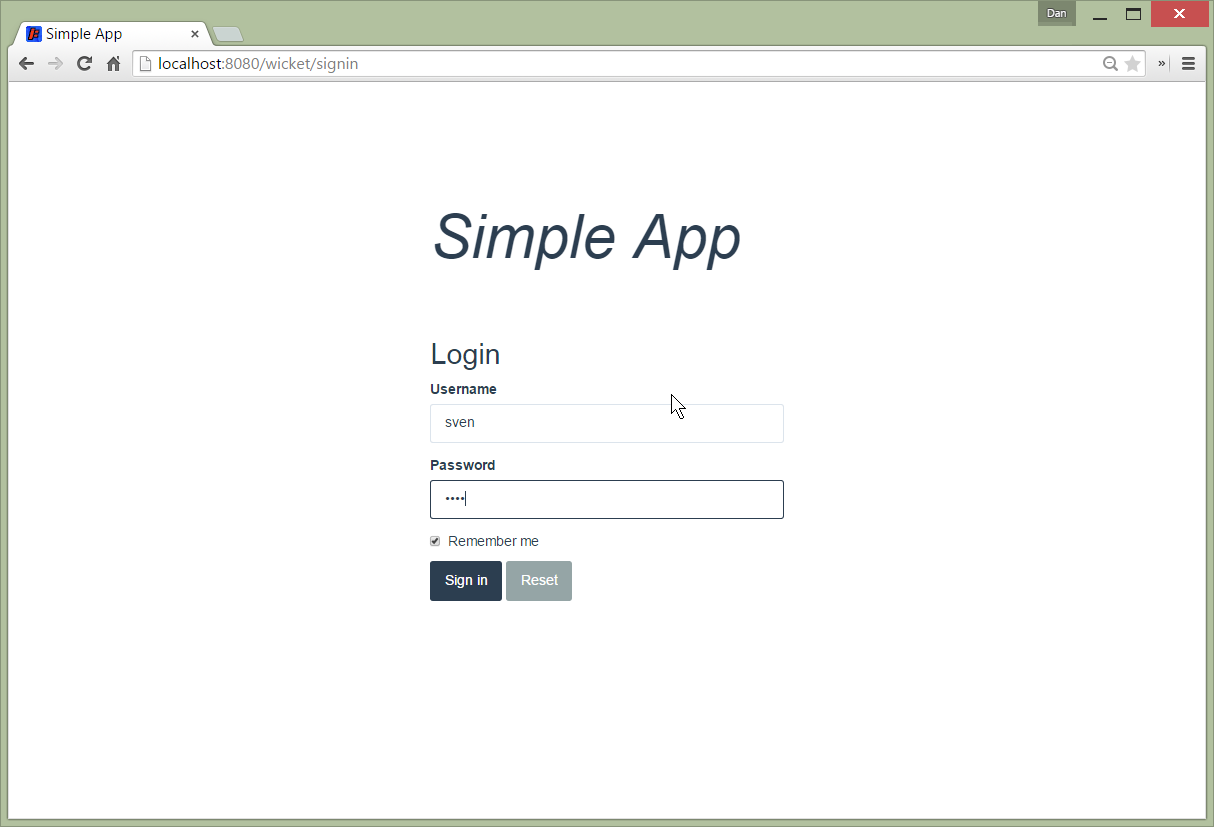Uncheck the Remember me checkbox
1214x827 pixels.
pyautogui.click(x=435, y=541)
